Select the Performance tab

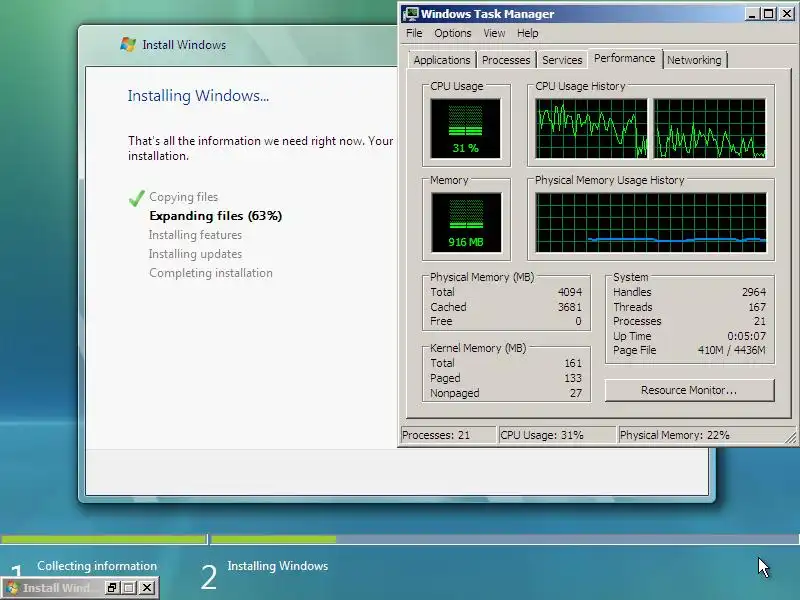click(624, 58)
